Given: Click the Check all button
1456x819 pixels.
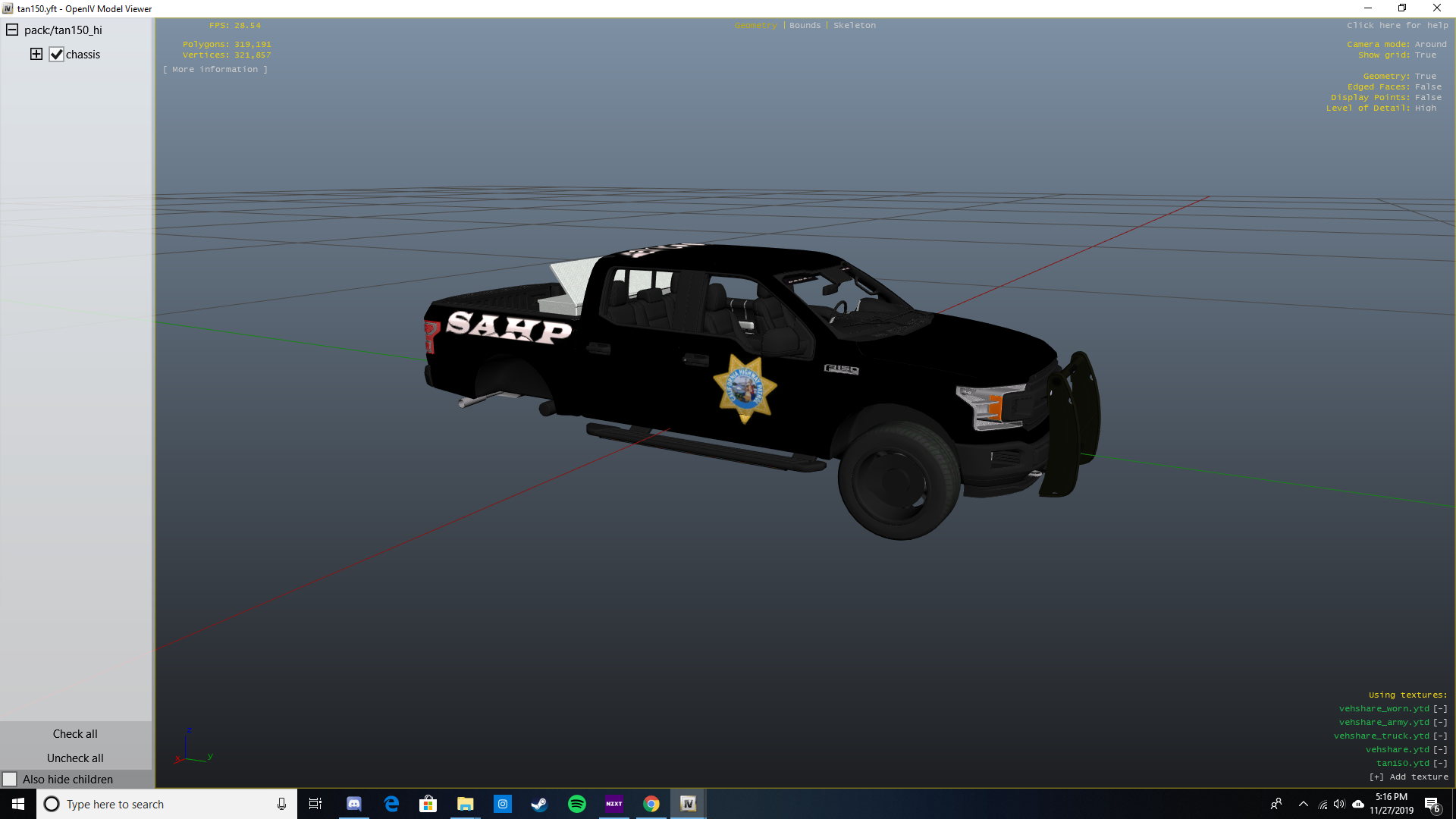Looking at the screenshot, I should [x=75, y=733].
